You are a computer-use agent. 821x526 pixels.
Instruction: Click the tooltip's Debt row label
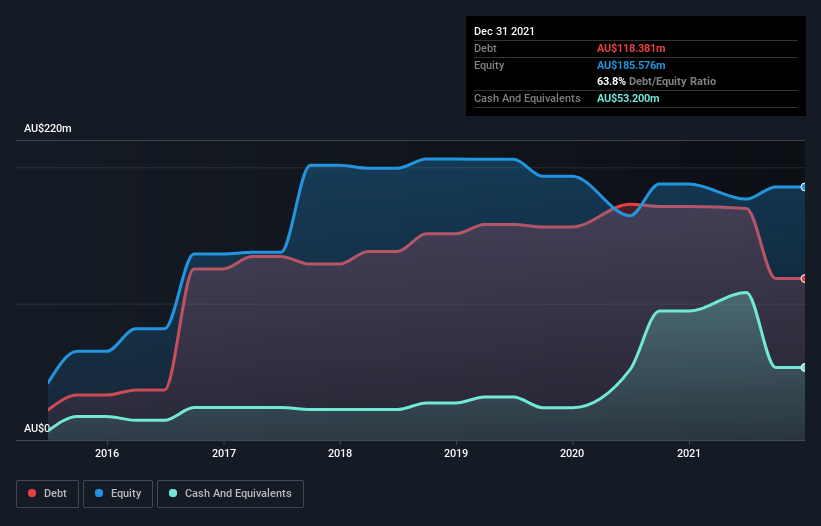[x=485, y=48]
